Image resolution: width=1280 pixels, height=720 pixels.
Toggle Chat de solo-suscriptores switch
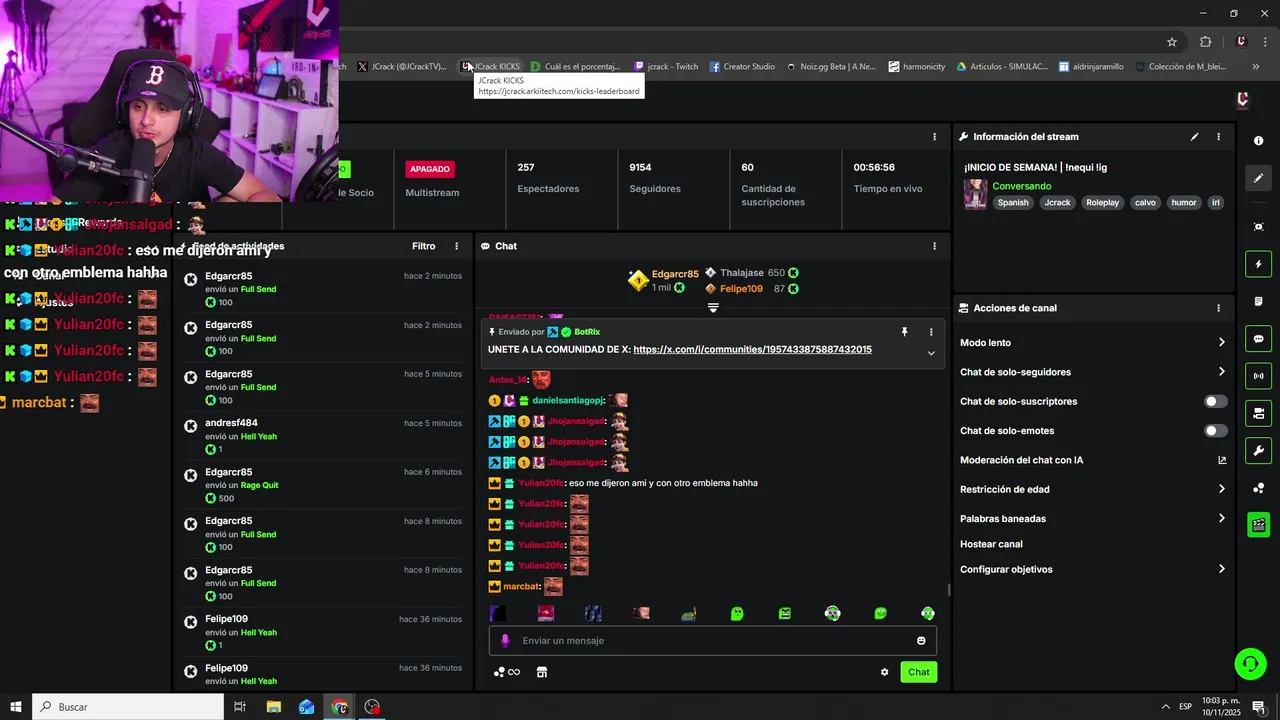[1215, 401]
